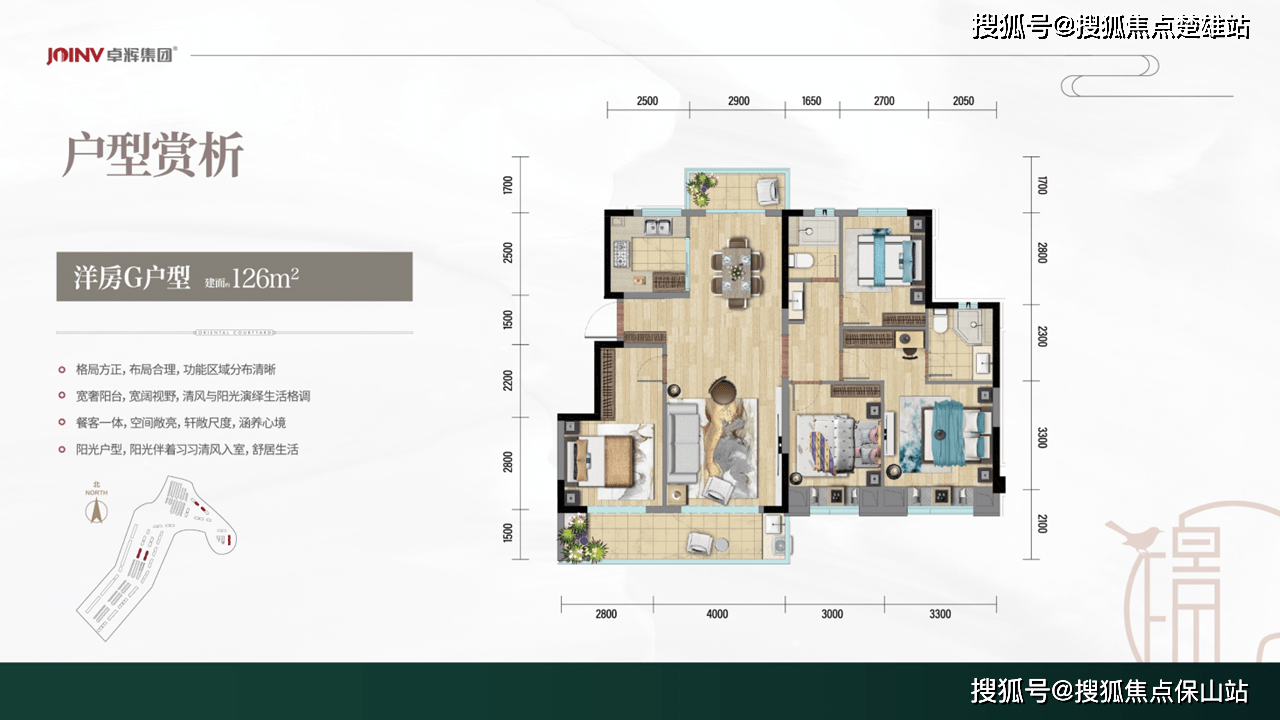
Task: Click the ORIENTAL COURTYARD divider caption
Action: [234, 331]
